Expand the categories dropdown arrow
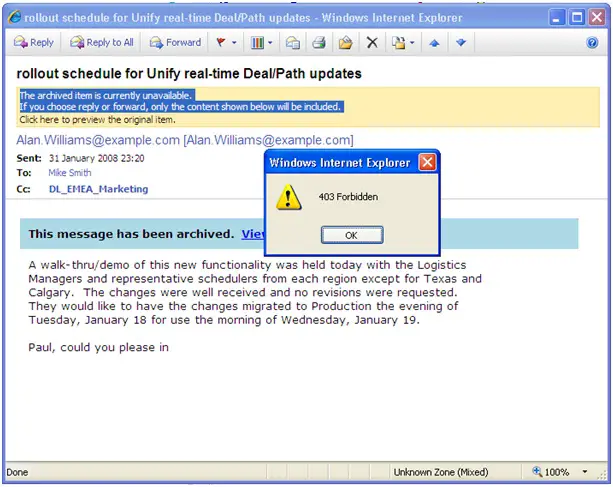The height and width of the screenshot is (487, 613). 270,42
